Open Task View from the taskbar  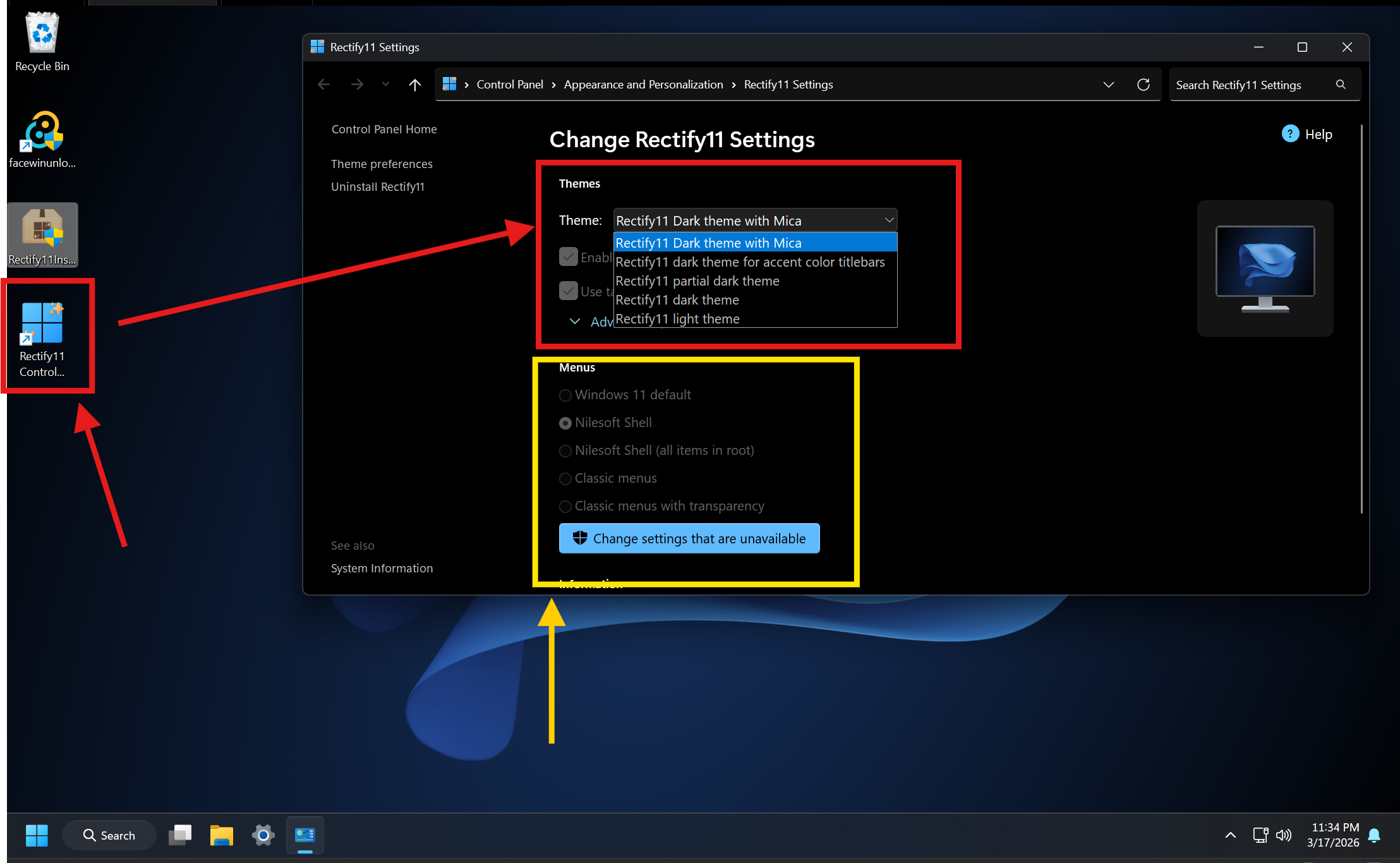(x=180, y=835)
